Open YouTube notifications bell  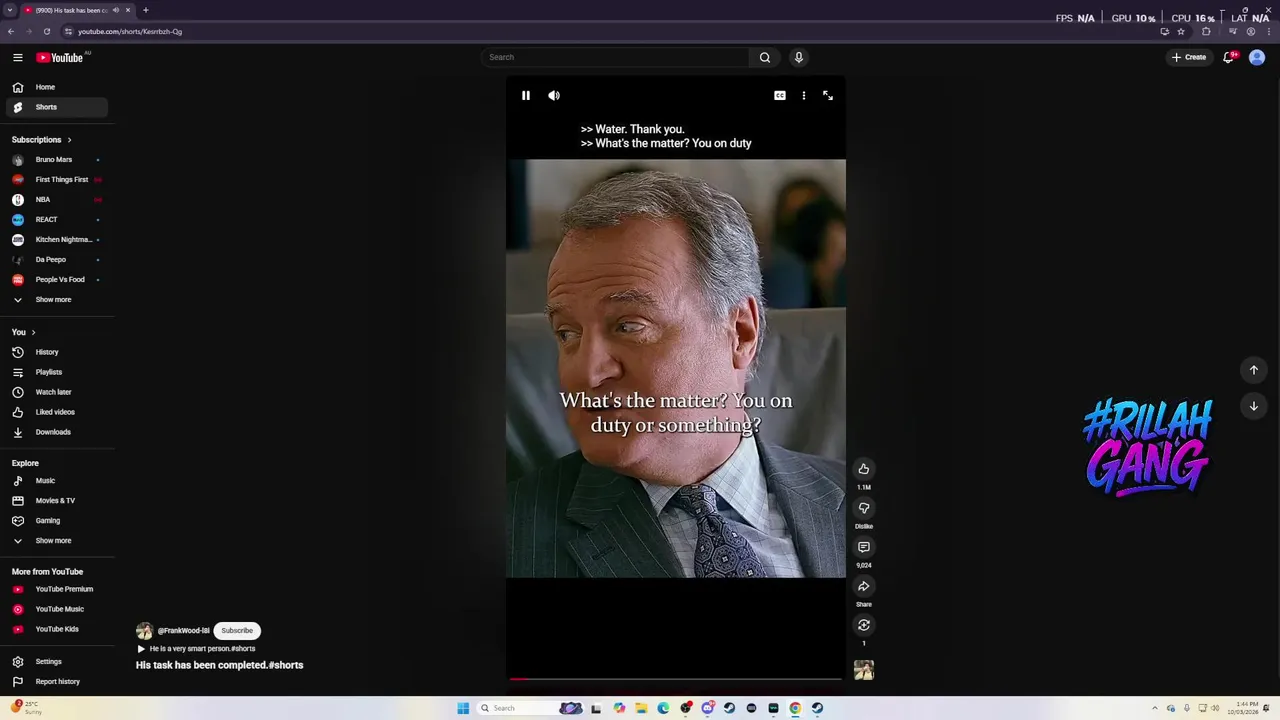click(1229, 57)
